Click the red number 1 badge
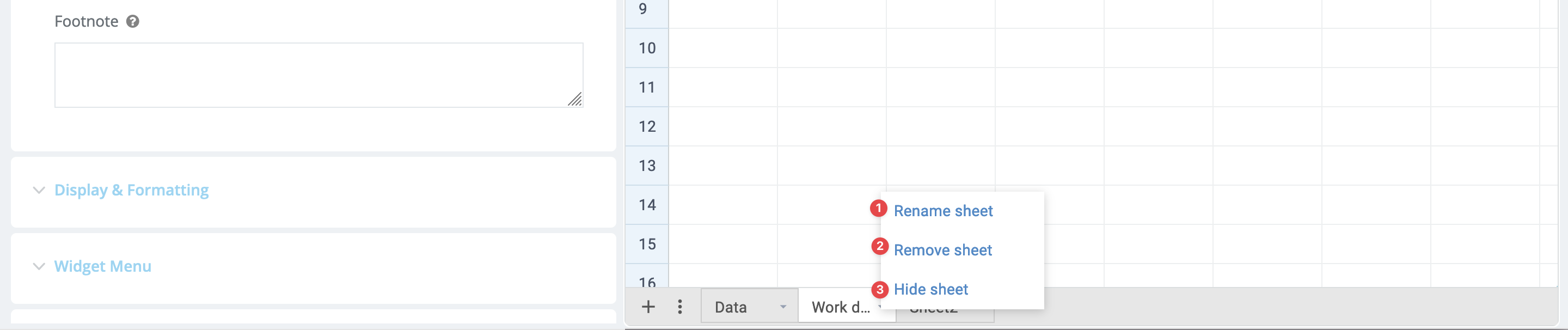Screen dimensions: 1568x330 [878, 209]
